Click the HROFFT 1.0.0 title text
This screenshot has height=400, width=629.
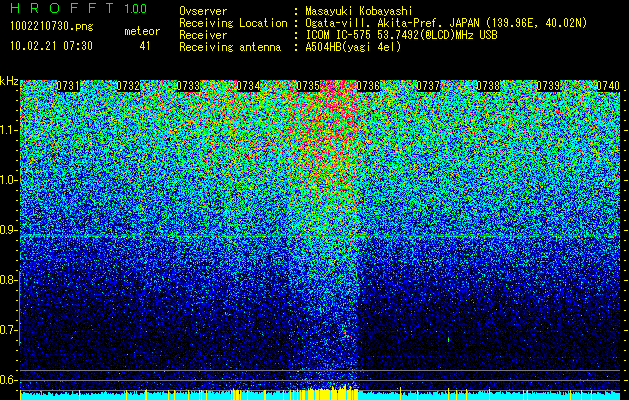79,8
